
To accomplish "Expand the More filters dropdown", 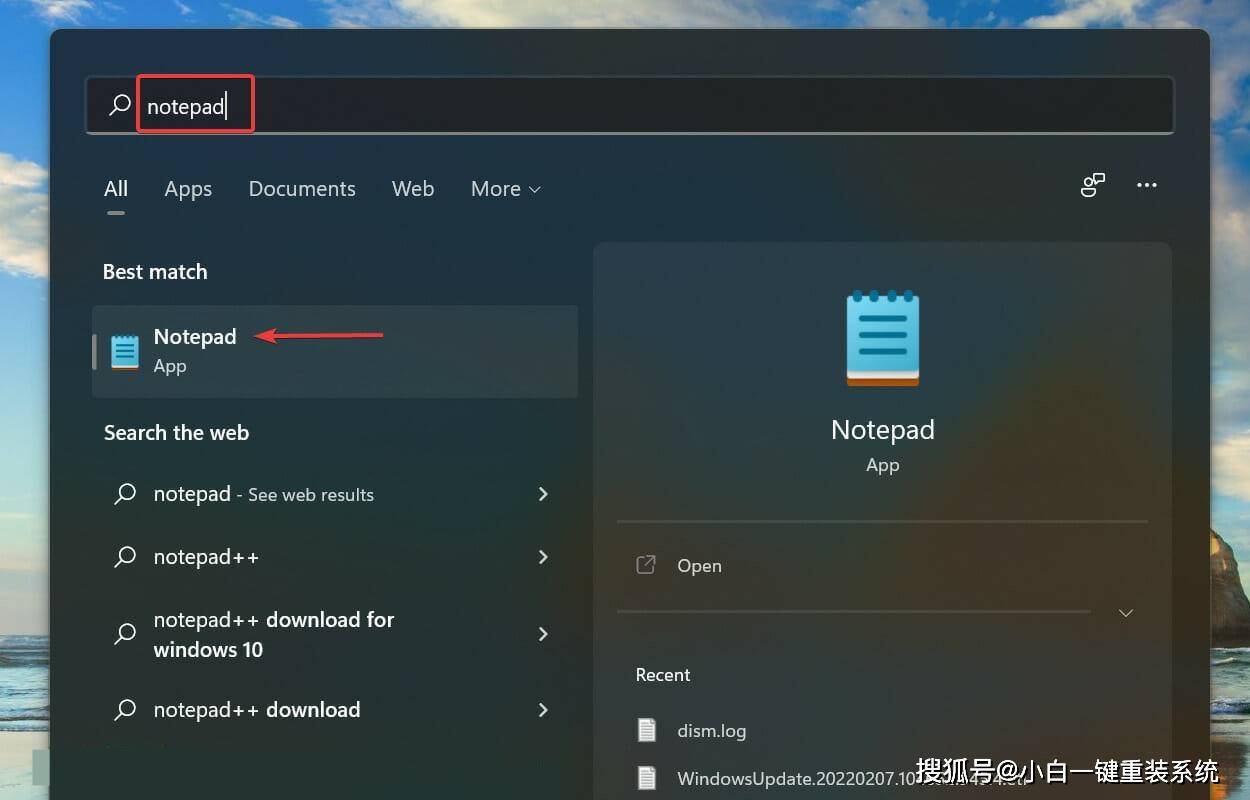I will click(x=506, y=189).
